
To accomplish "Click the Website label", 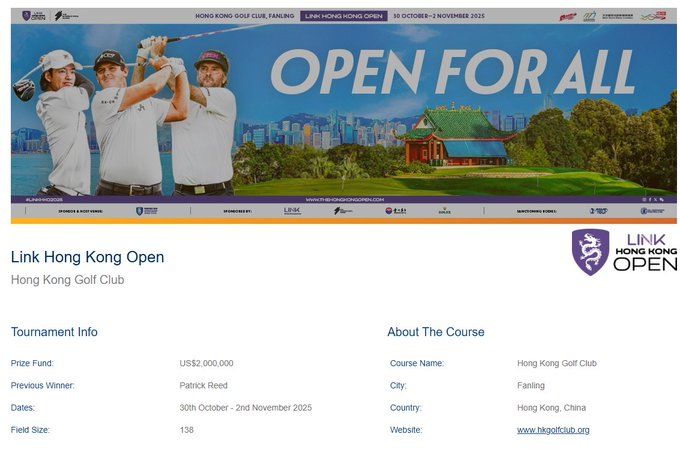I will pyautogui.click(x=406, y=430).
